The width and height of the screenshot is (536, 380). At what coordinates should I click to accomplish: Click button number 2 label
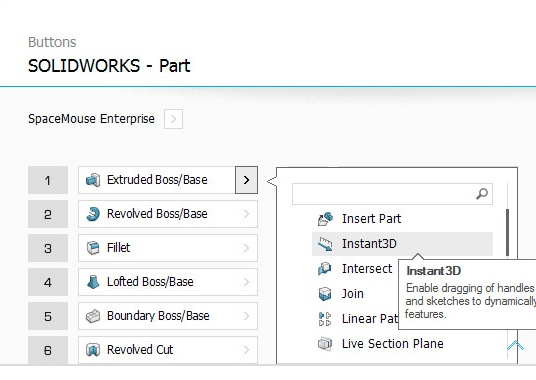48,214
